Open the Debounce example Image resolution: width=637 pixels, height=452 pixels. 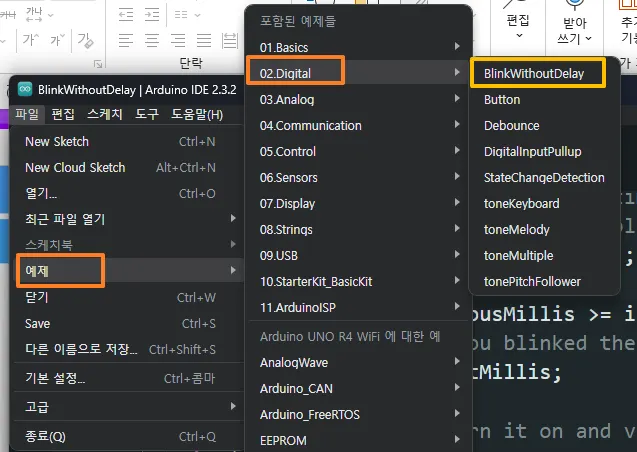pos(544,125)
